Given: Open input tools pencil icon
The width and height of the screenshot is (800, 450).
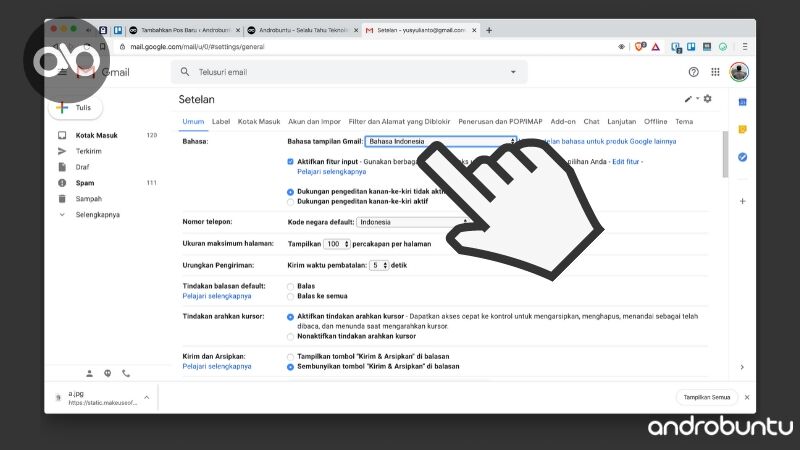Looking at the screenshot, I should (x=688, y=99).
